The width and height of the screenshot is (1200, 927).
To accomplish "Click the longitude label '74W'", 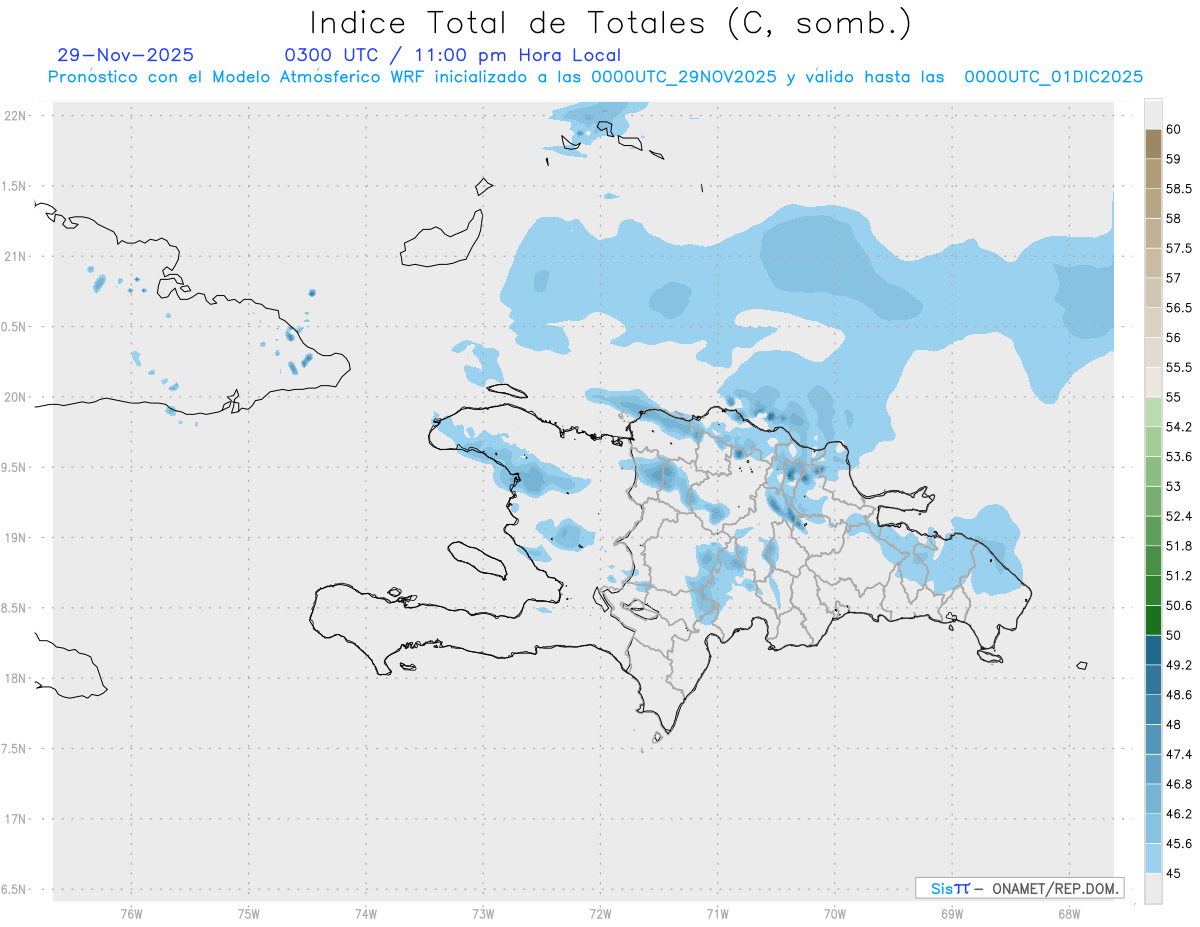I will click(366, 914).
